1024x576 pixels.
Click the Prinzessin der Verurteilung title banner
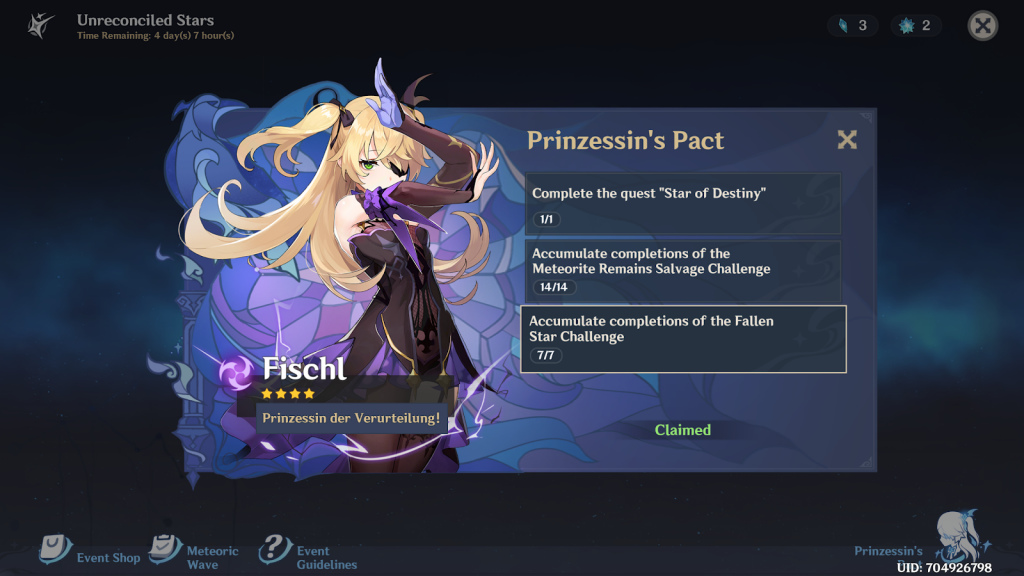tap(351, 418)
